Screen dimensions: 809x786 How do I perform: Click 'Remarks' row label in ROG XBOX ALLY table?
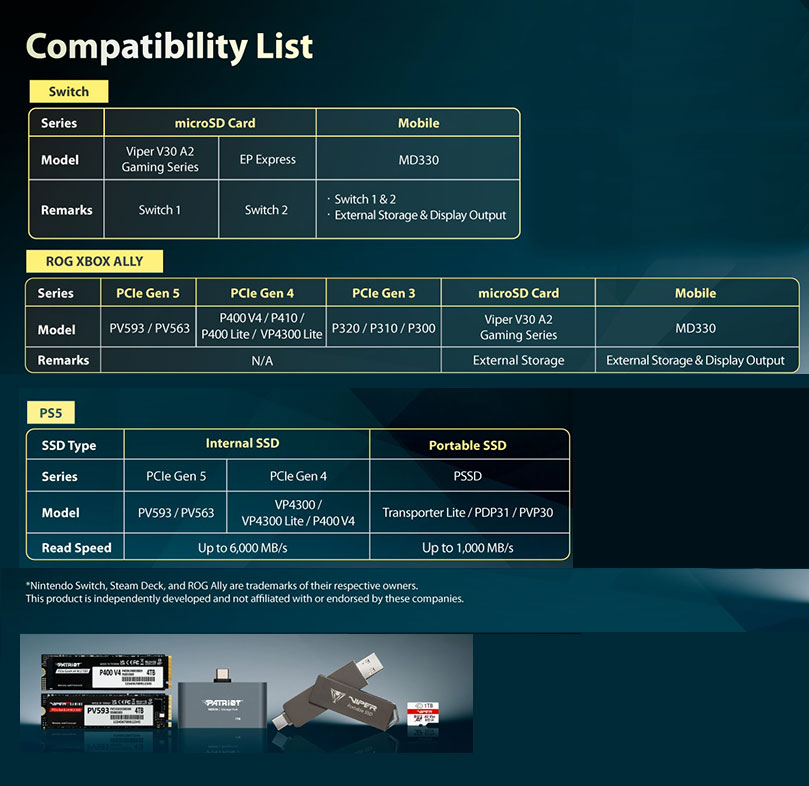63,360
